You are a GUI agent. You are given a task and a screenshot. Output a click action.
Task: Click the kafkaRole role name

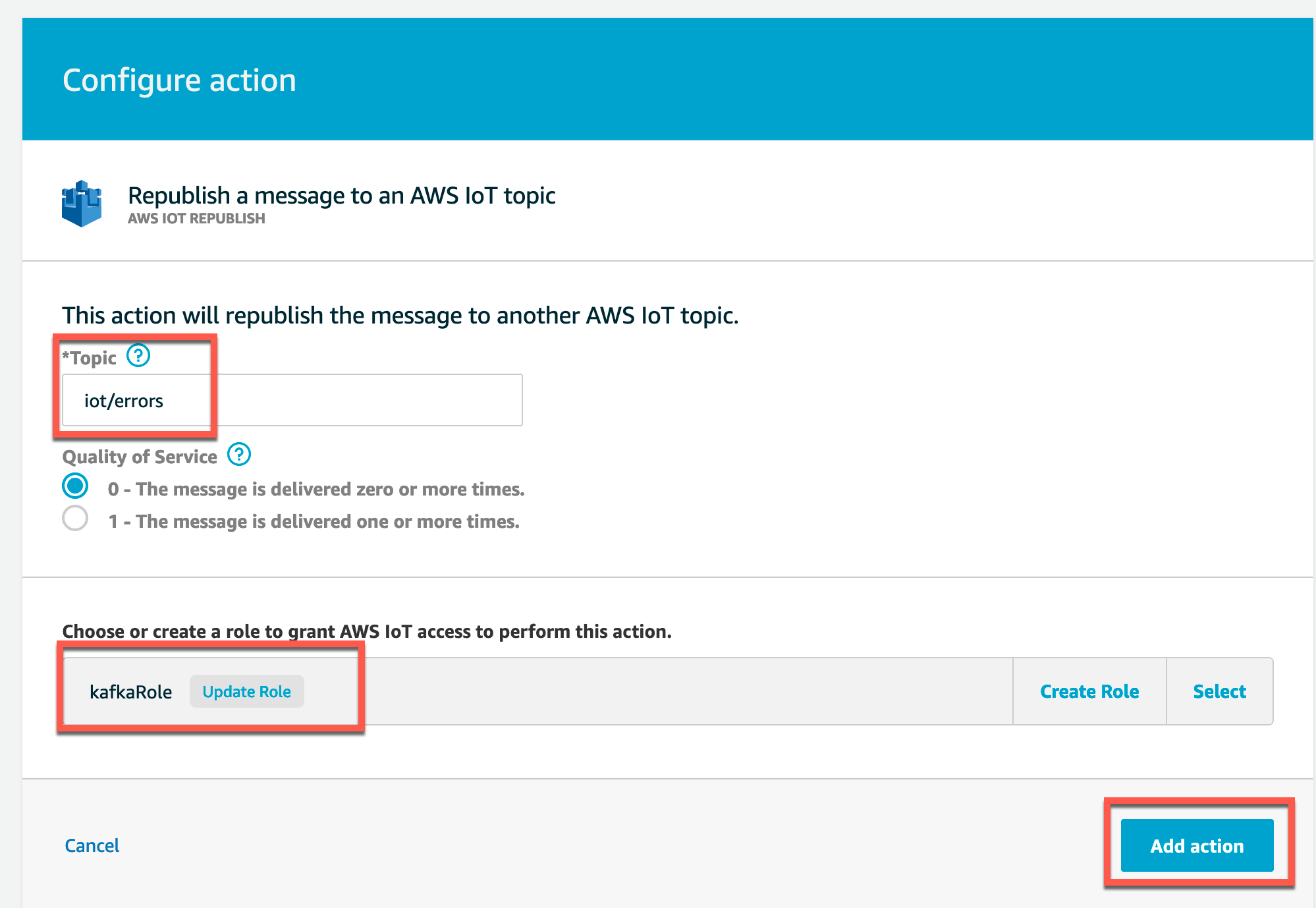(131, 692)
